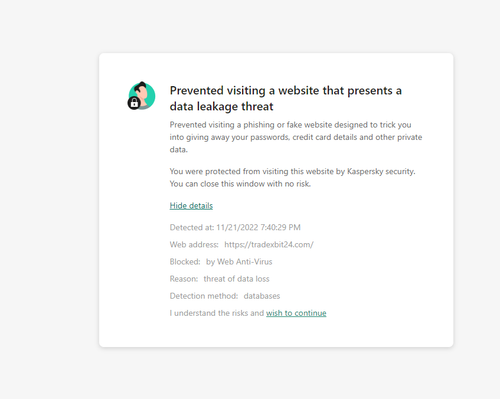The width and height of the screenshot is (500, 399).
Task: Click the 'Detected at:' label
Action: pos(192,227)
